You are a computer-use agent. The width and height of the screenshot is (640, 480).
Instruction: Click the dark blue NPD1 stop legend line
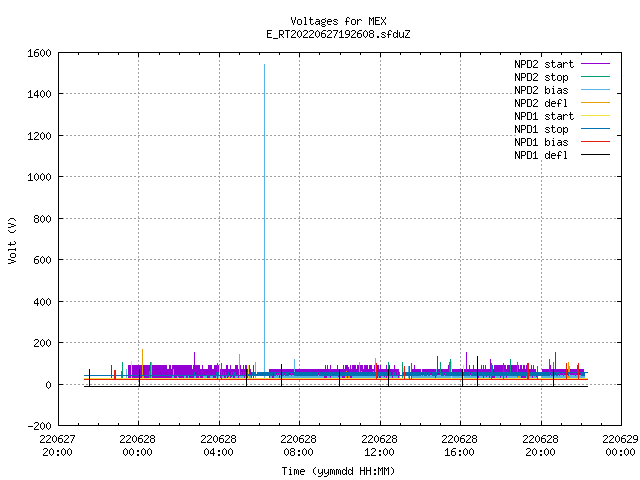595,129
